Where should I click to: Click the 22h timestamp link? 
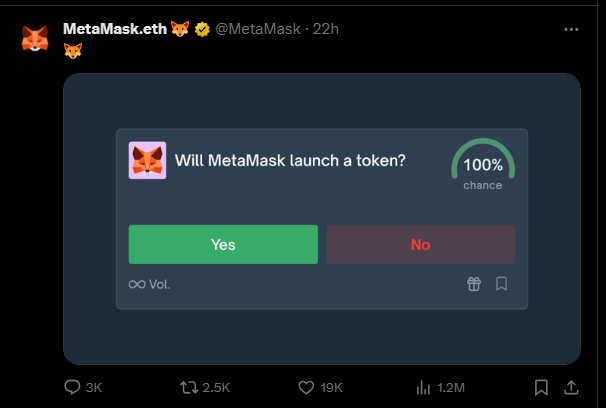click(x=325, y=29)
